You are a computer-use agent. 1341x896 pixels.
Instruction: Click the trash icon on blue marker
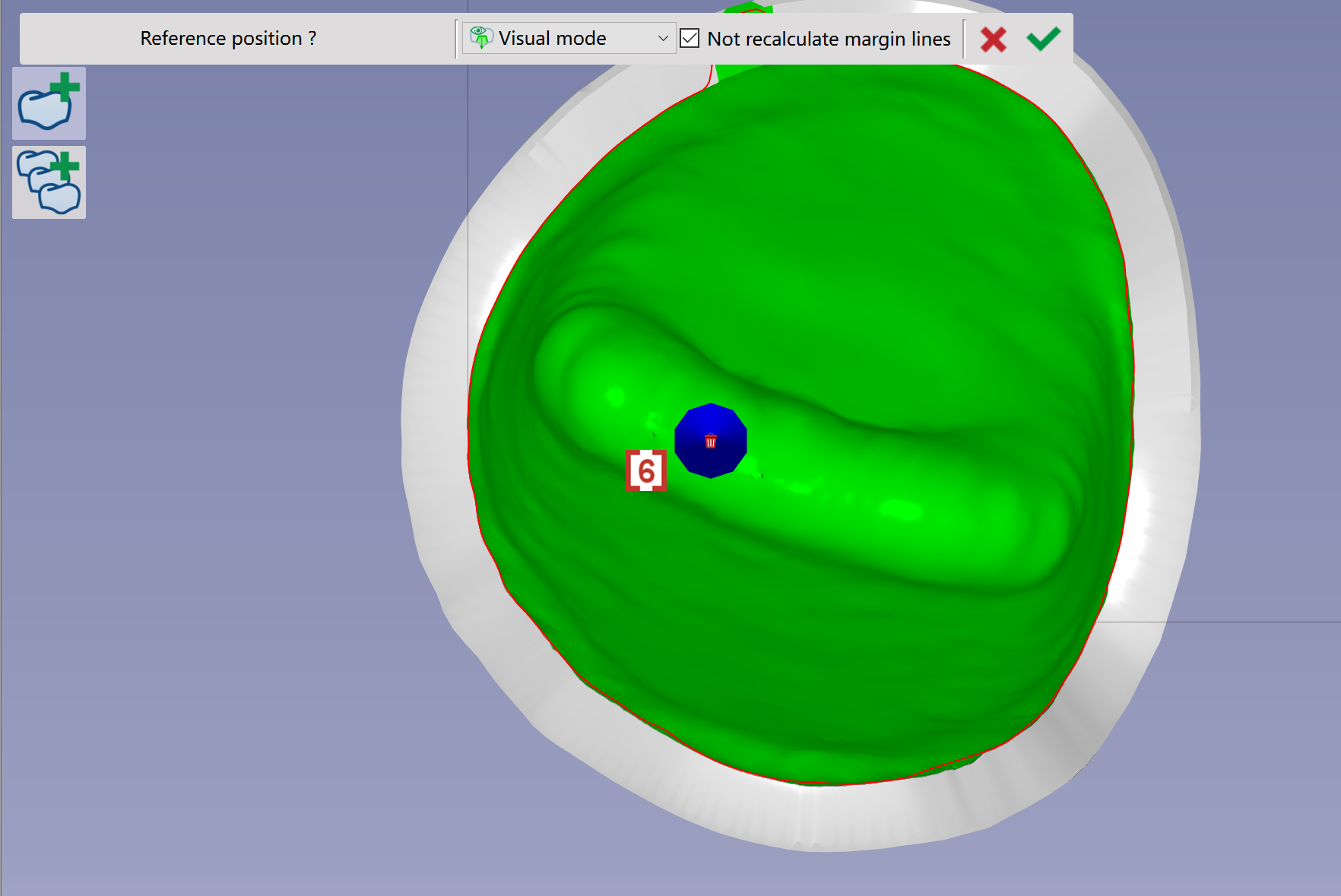coord(711,441)
